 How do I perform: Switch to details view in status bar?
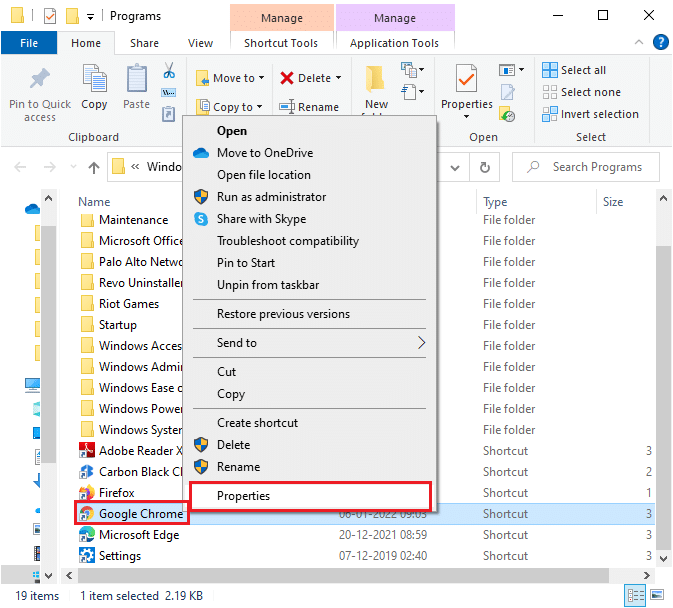coord(635,596)
